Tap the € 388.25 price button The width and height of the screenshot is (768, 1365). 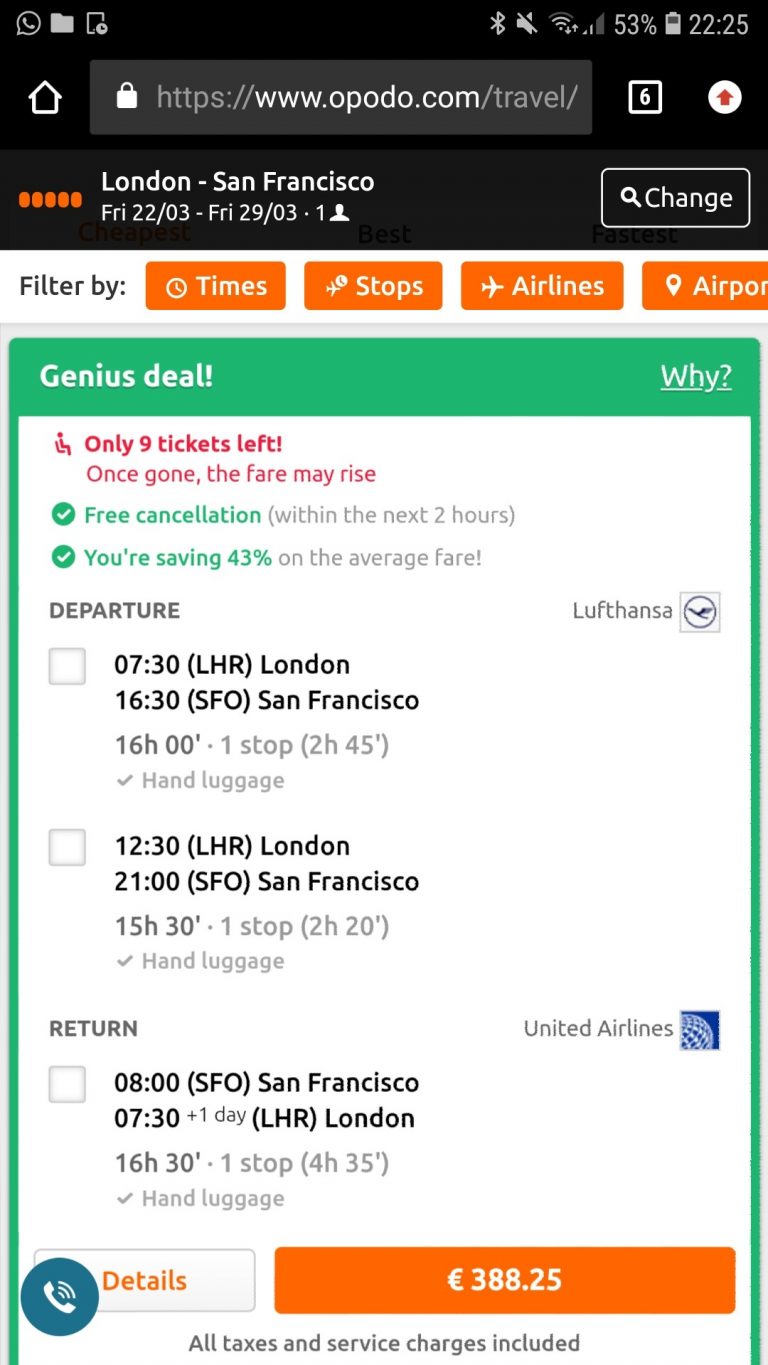click(504, 1280)
